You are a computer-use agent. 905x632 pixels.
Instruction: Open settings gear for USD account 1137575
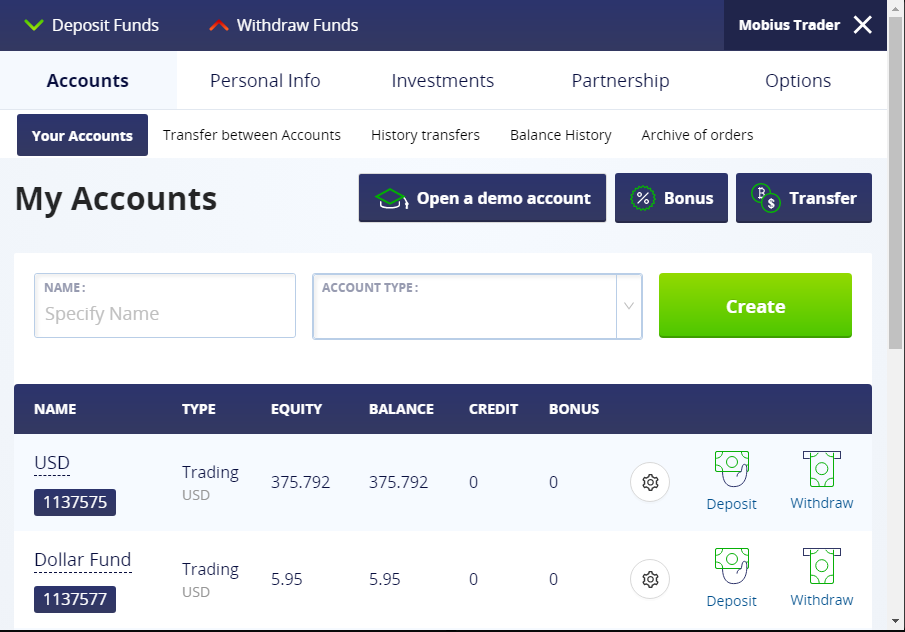coord(650,482)
